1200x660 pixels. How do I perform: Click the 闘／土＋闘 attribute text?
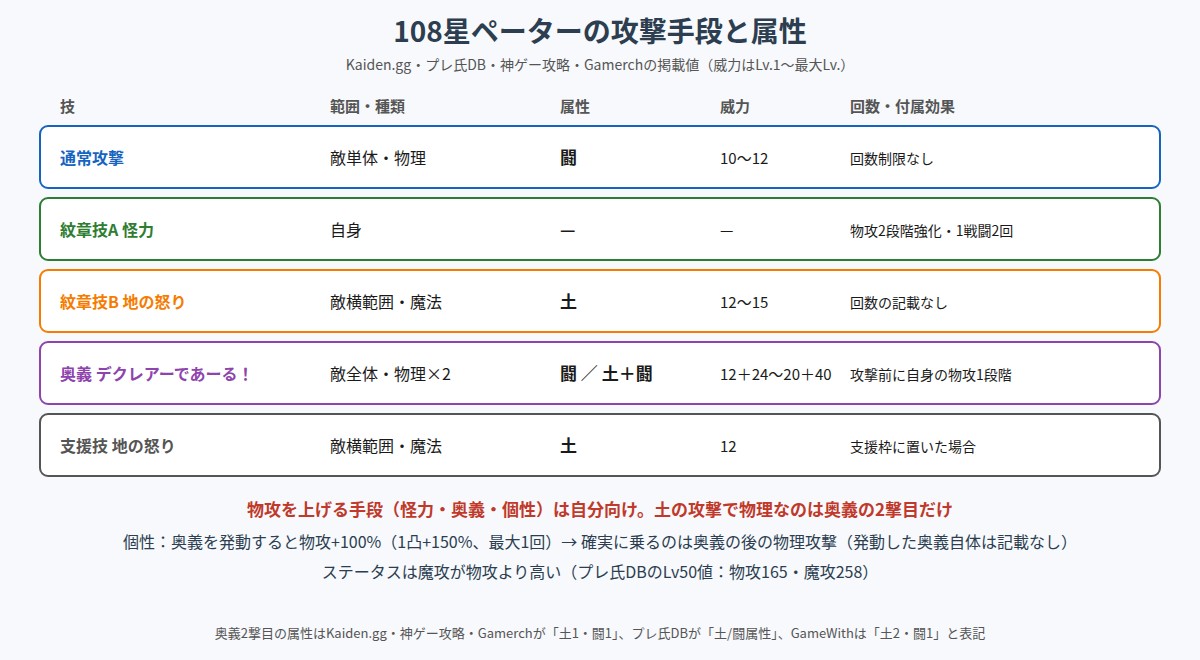tap(607, 374)
